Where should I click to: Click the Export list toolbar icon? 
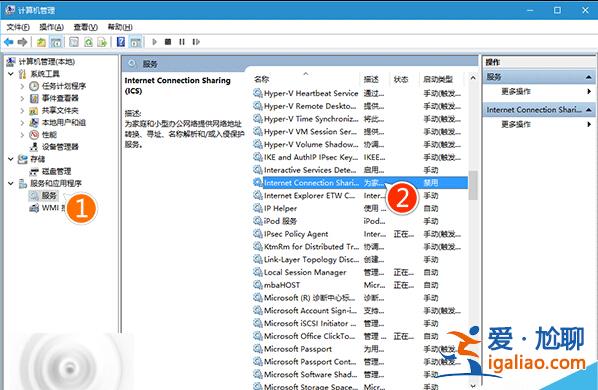pos(102,42)
